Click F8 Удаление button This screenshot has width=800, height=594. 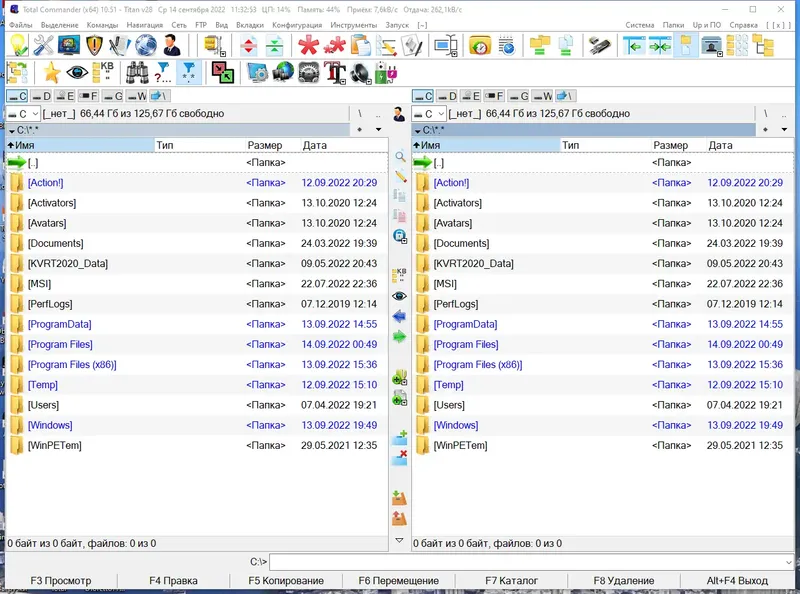point(623,581)
